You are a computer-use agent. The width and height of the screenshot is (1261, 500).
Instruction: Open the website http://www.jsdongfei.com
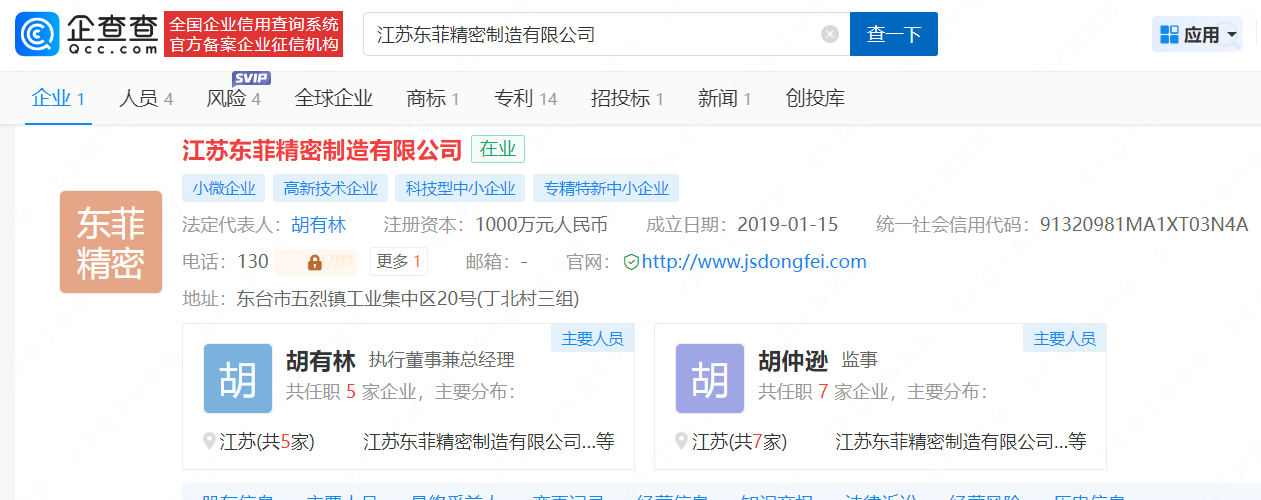(x=754, y=262)
